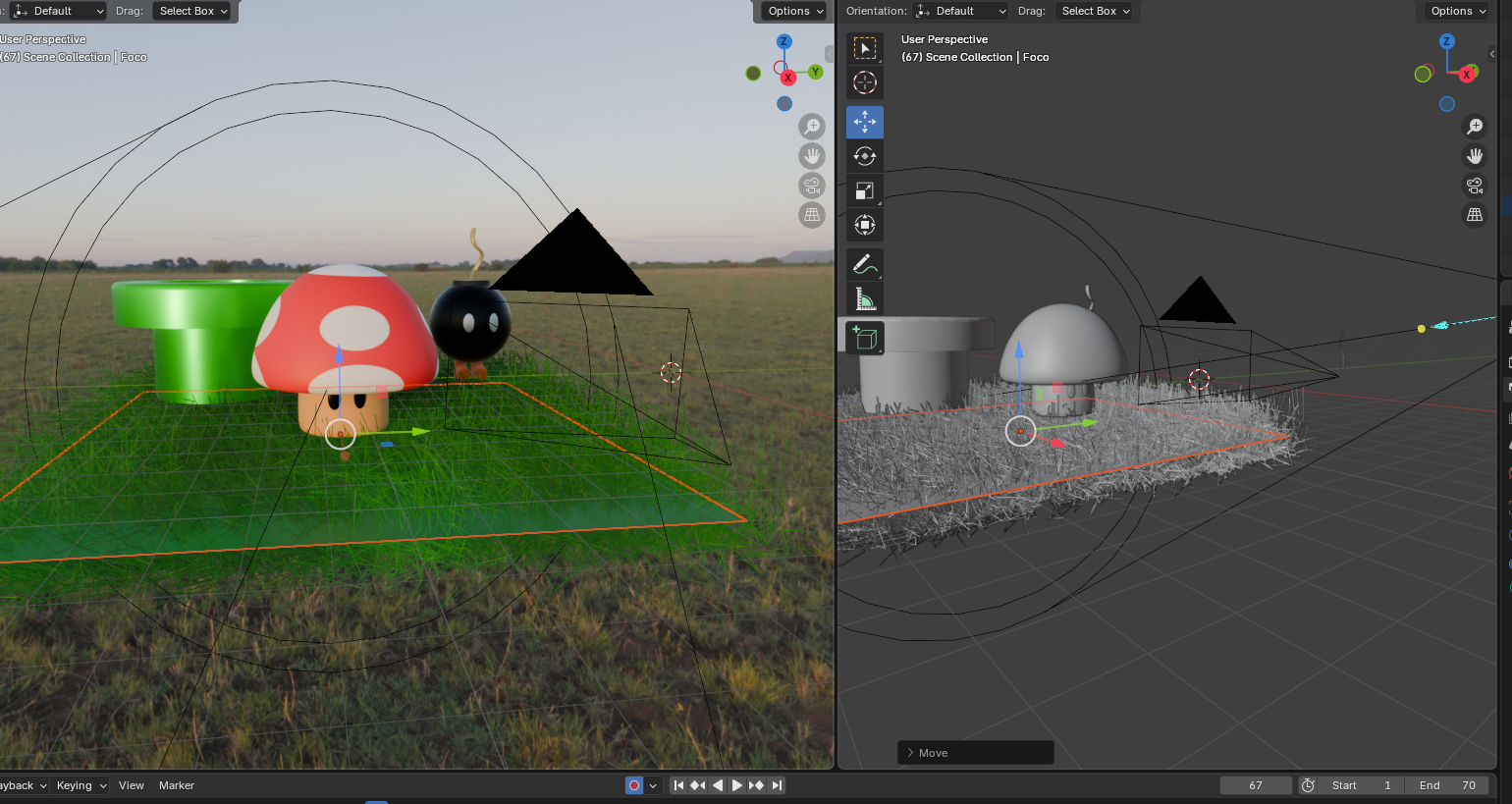This screenshot has width=1512, height=804.
Task: Choose the Add Cube tool
Action: [865, 338]
